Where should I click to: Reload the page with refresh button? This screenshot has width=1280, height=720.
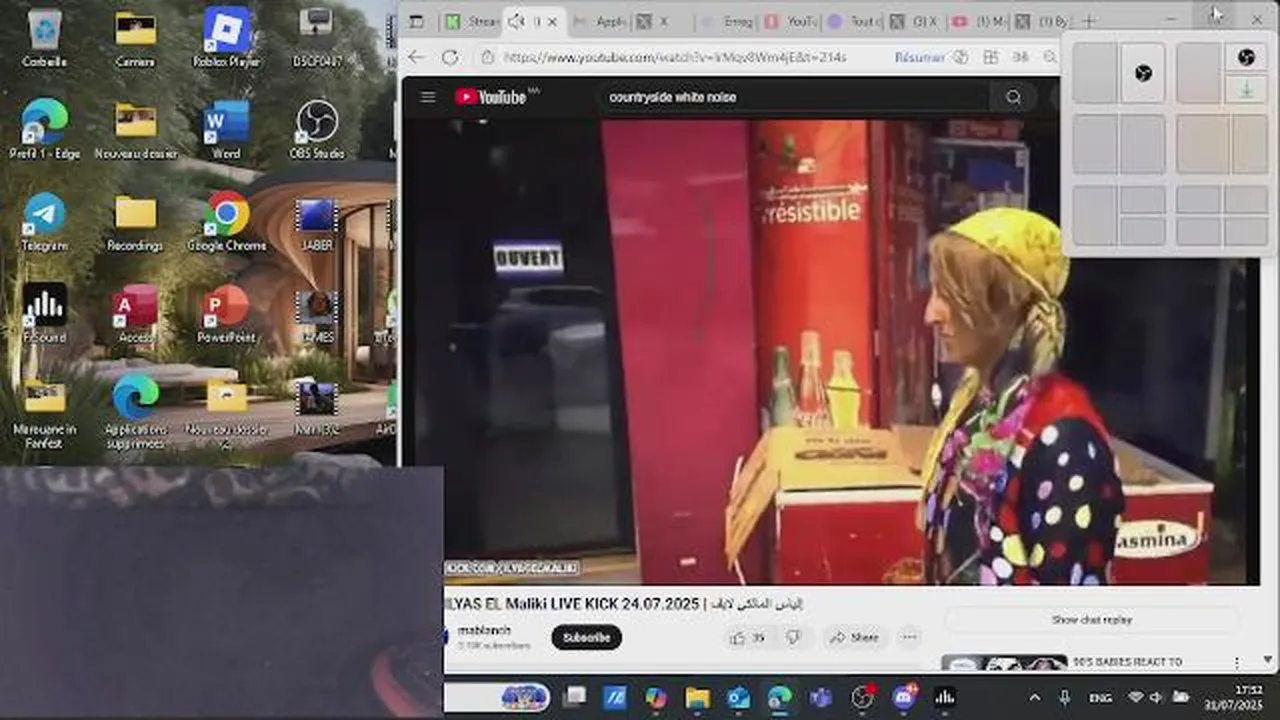point(450,57)
